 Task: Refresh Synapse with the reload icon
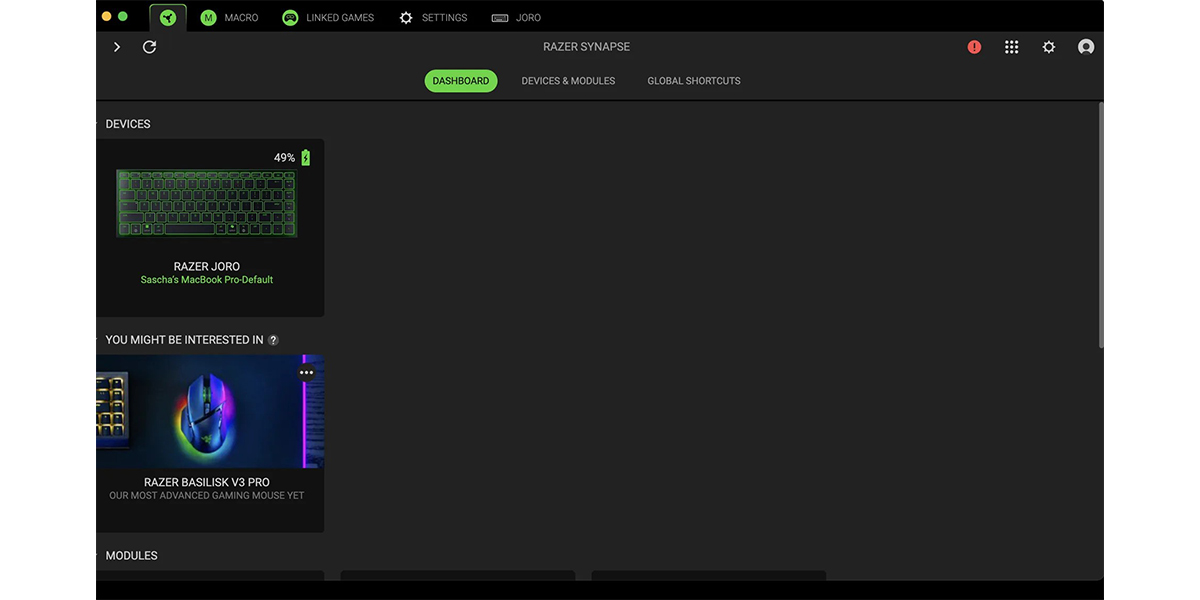point(150,47)
